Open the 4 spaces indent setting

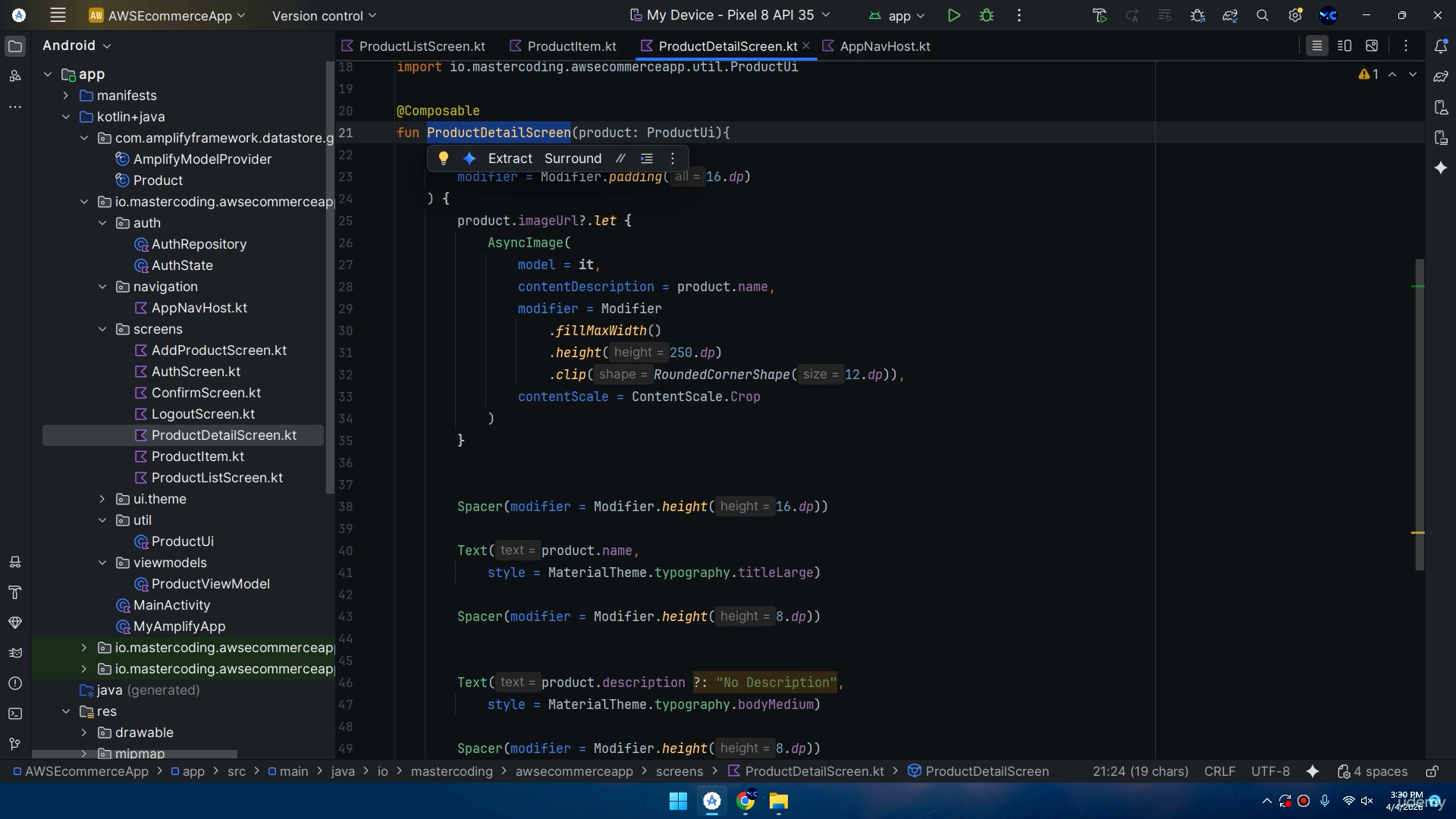1373,771
